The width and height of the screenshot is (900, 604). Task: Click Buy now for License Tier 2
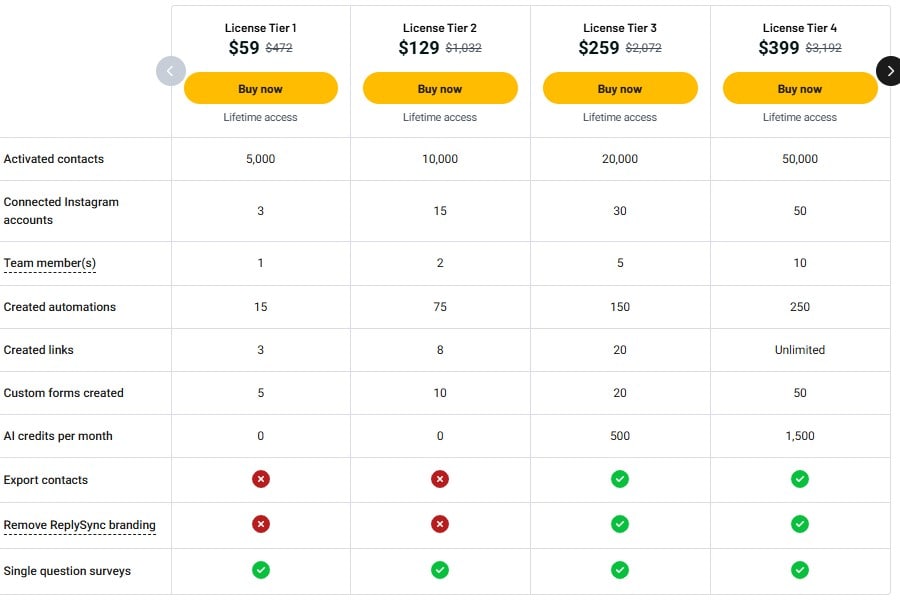(x=440, y=88)
